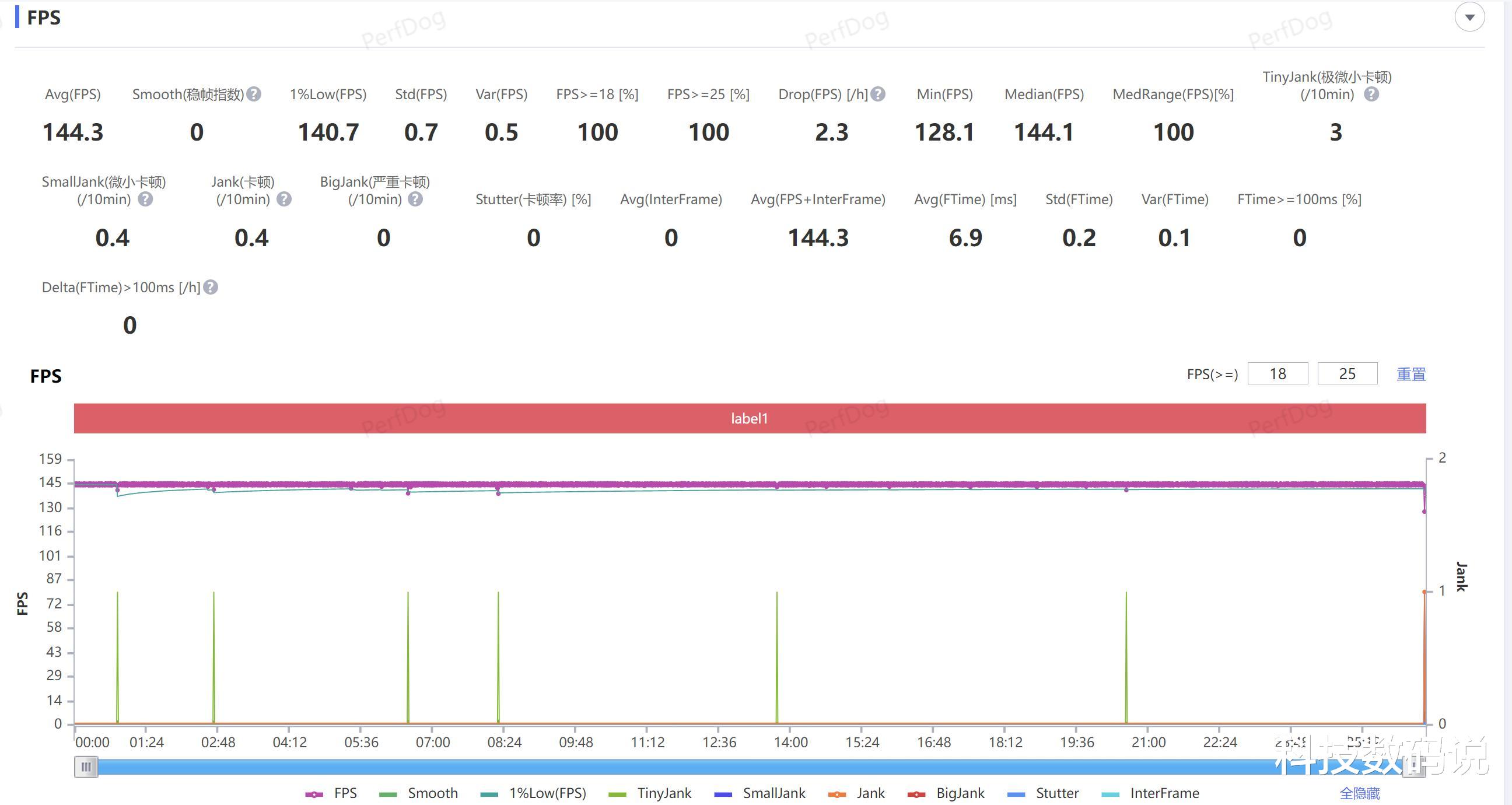Click the left handle of time range slider
Viewport: 1512px width, 805px height.
click(x=86, y=768)
